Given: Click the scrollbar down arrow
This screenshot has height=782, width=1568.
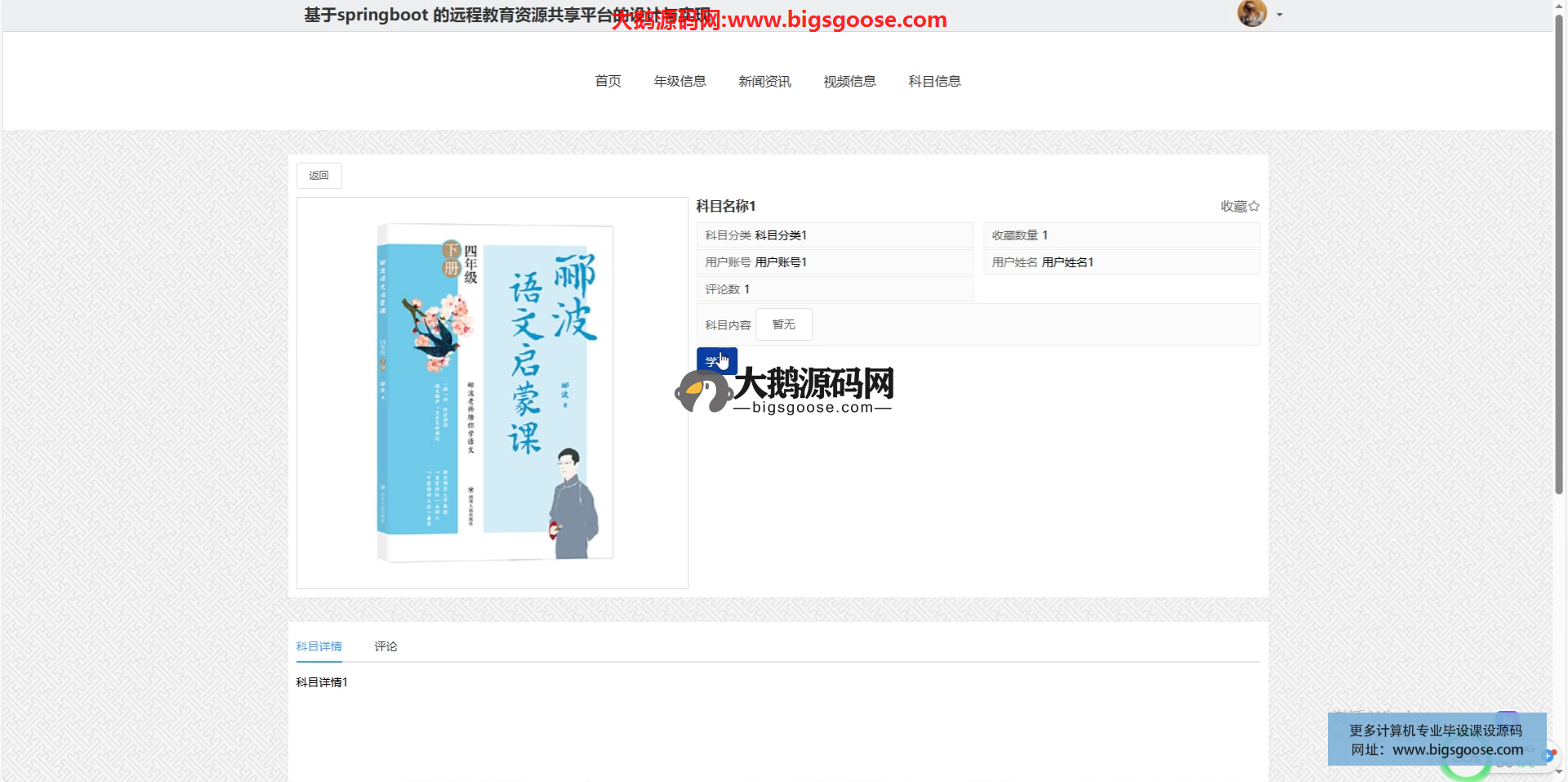Looking at the screenshot, I should click(1559, 772).
